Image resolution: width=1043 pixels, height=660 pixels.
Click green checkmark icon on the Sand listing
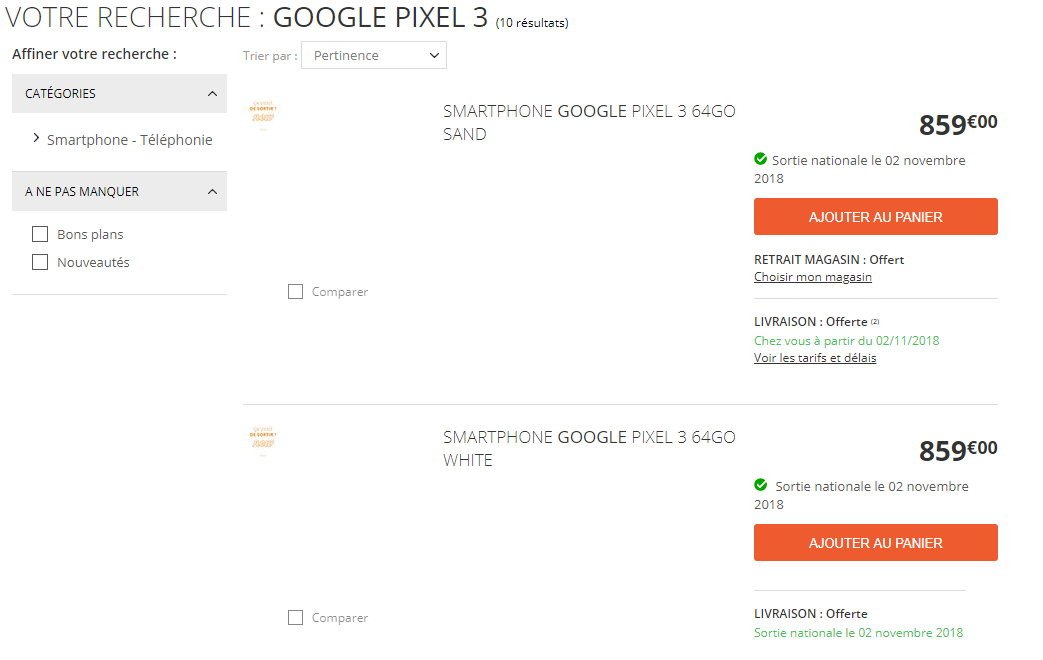point(761,159)
